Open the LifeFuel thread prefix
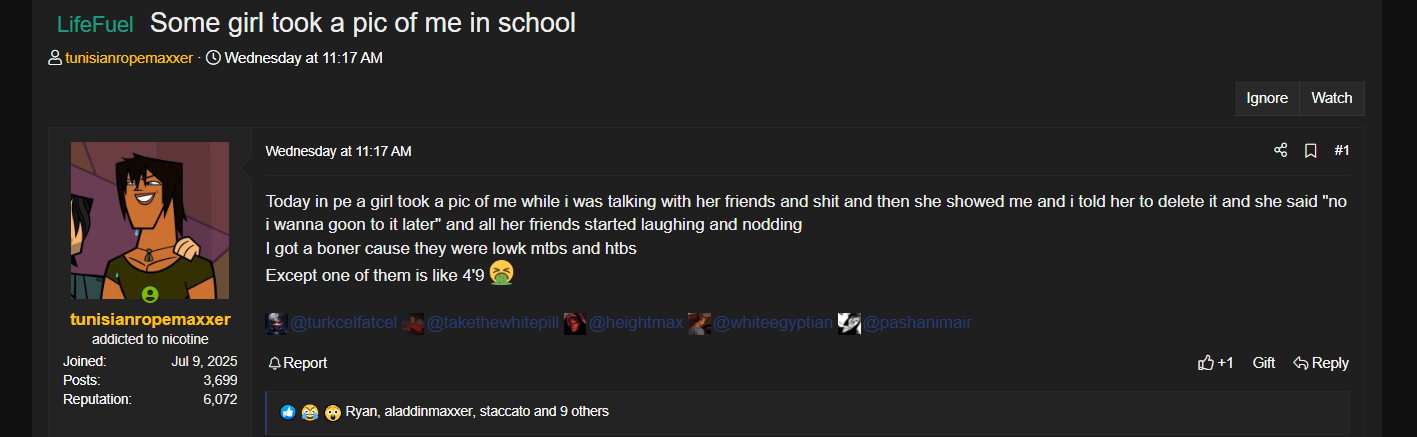 [95, 24]
